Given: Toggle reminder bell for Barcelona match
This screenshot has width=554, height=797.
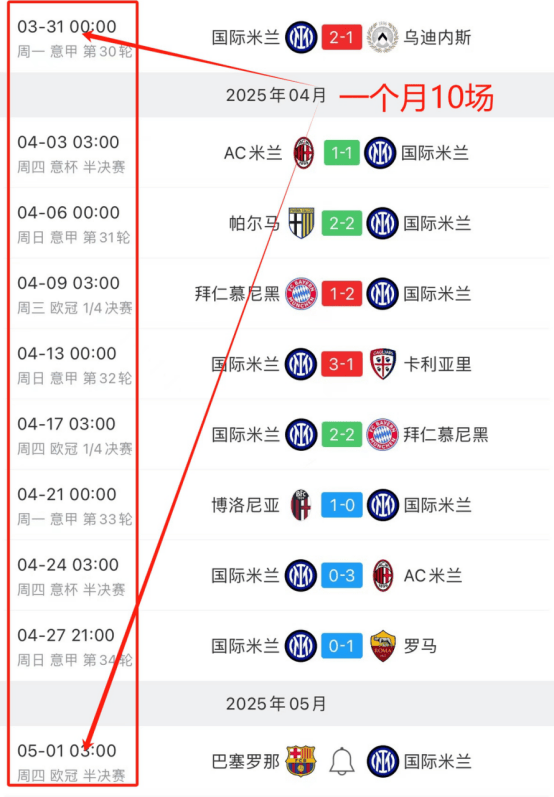Looking at the screenshot, I should pyautogui.click(x=342, y=761).
